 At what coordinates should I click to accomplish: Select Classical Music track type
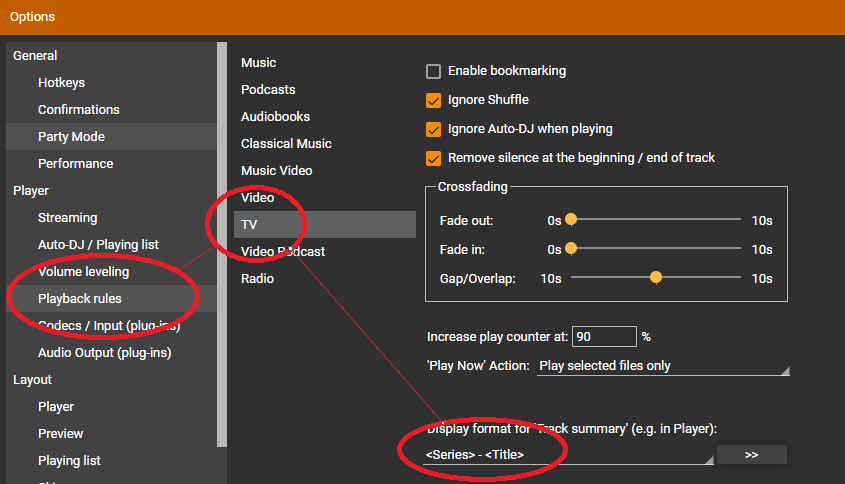click(286, 144)
